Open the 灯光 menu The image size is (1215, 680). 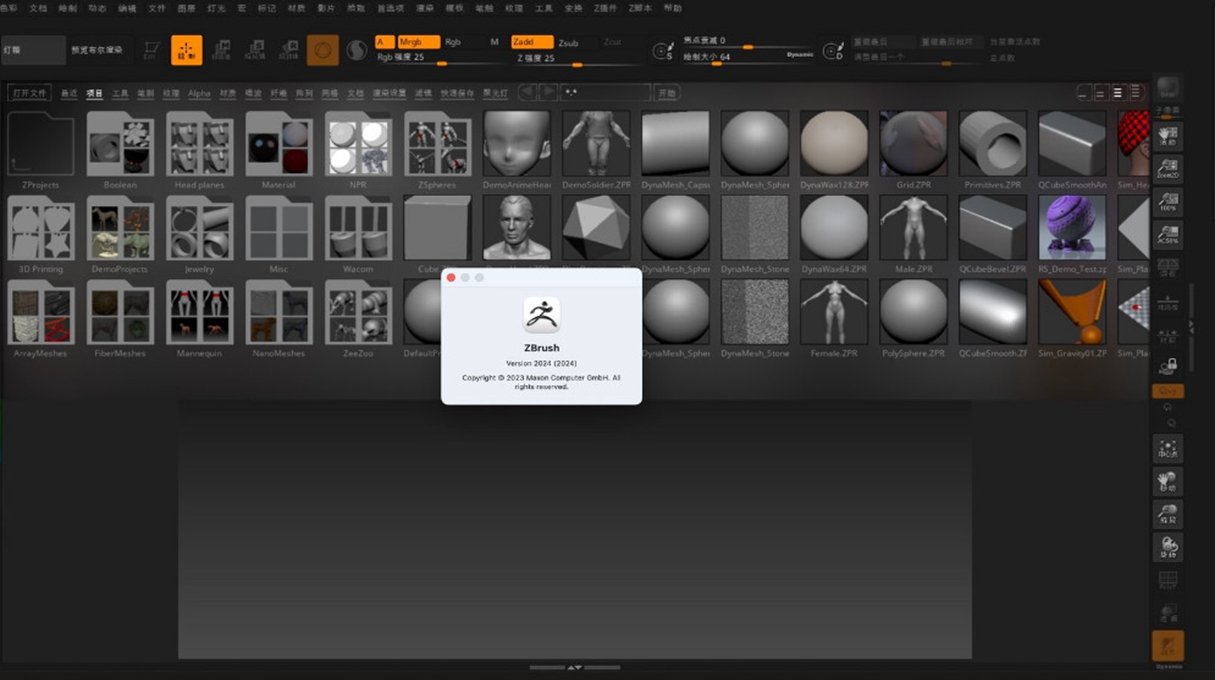pyautogui.click(x=216, y=7)
